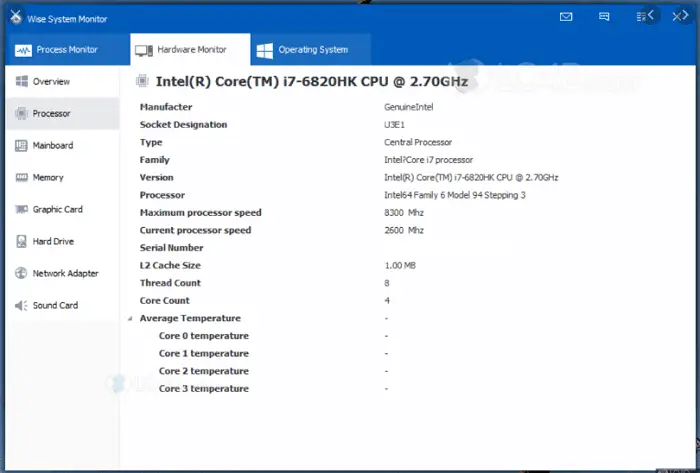Screen dimensions: 700x473
Task: Open Hard Drive label in sidebar
Action: click(x=53, y=241)
